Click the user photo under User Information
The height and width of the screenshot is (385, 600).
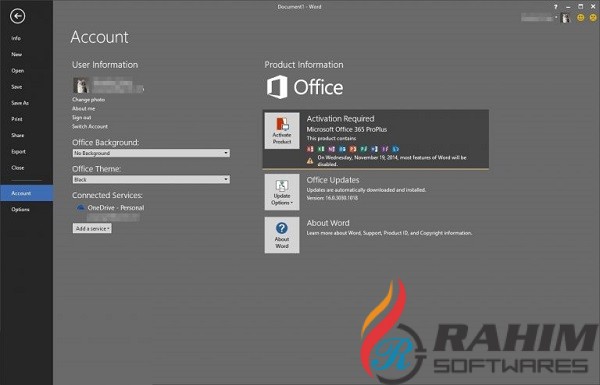point(81,85)
